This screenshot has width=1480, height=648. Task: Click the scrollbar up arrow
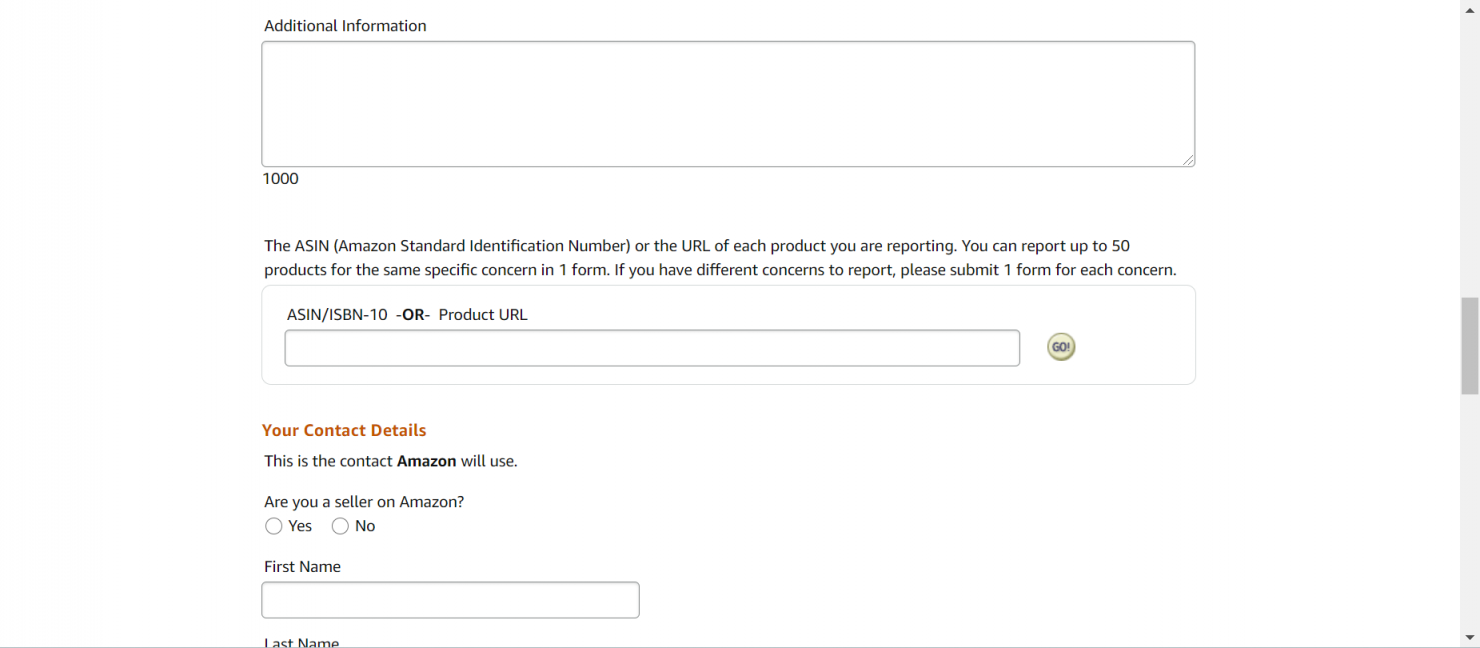1470,9
